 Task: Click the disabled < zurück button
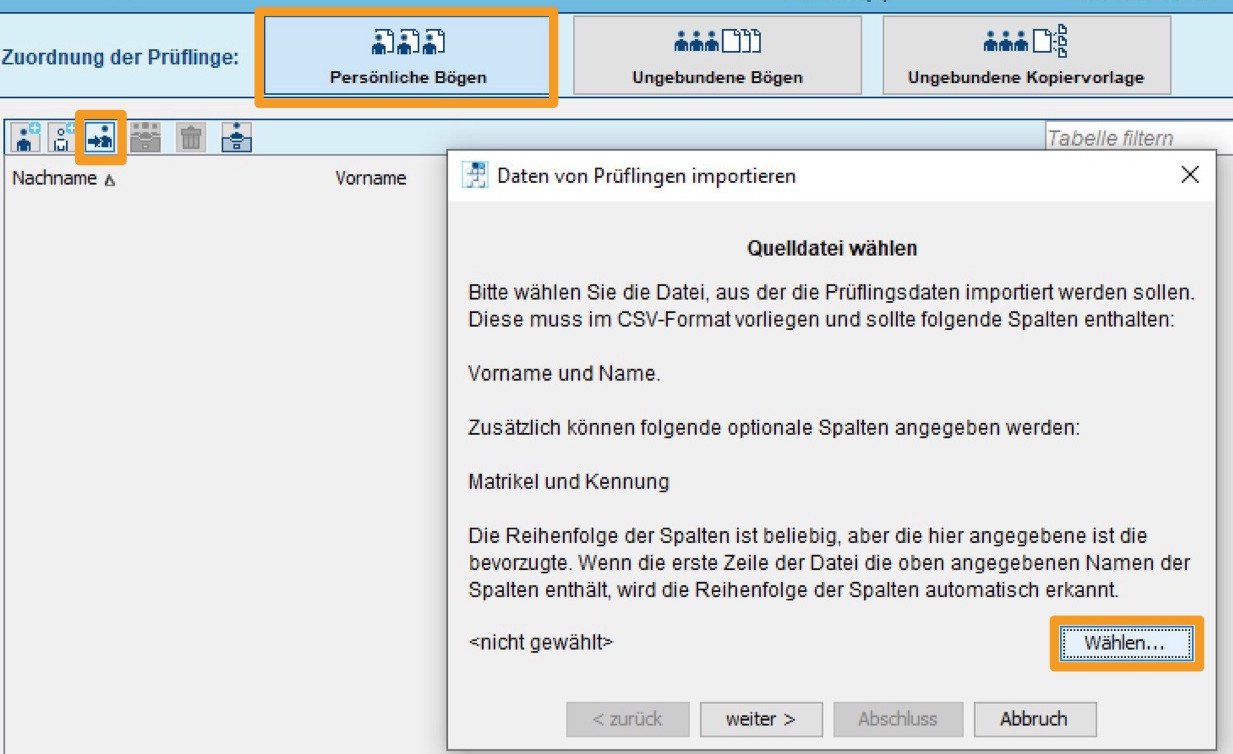tap(627, 719)
